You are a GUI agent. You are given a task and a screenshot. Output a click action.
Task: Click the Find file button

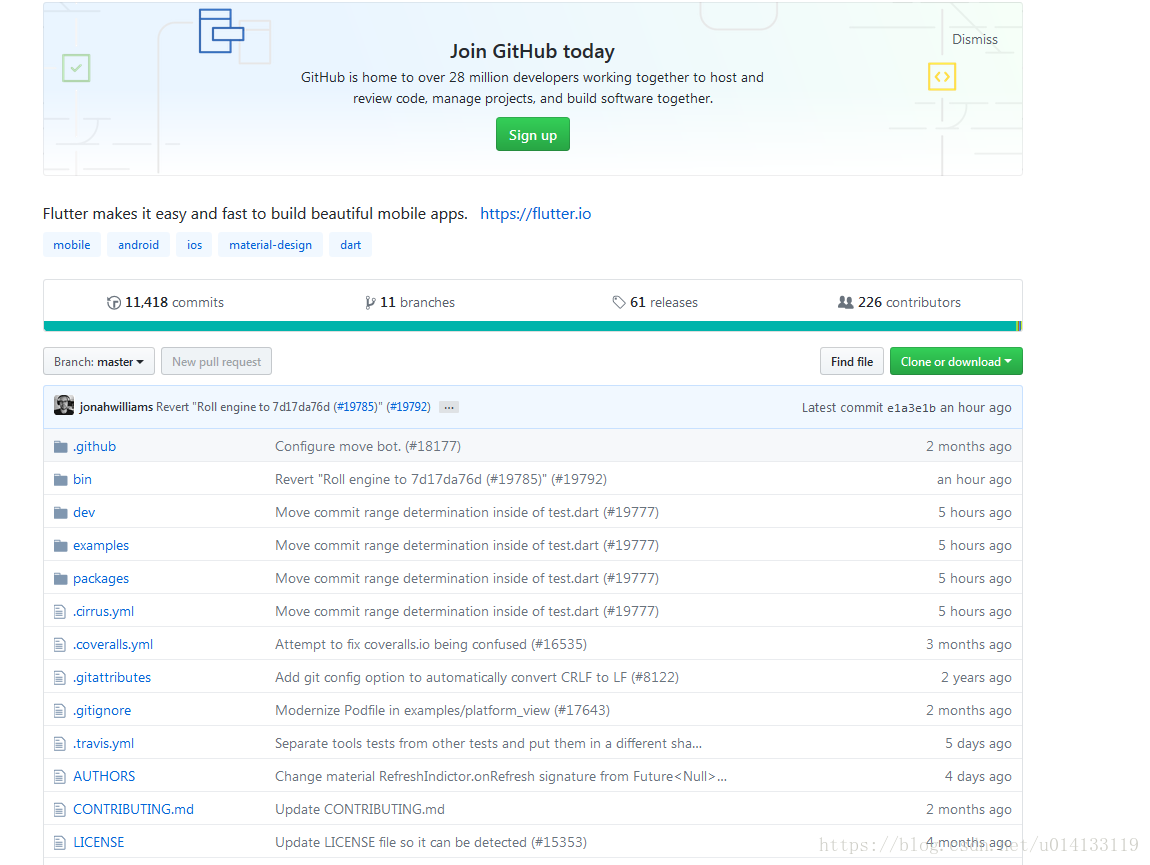851,362
